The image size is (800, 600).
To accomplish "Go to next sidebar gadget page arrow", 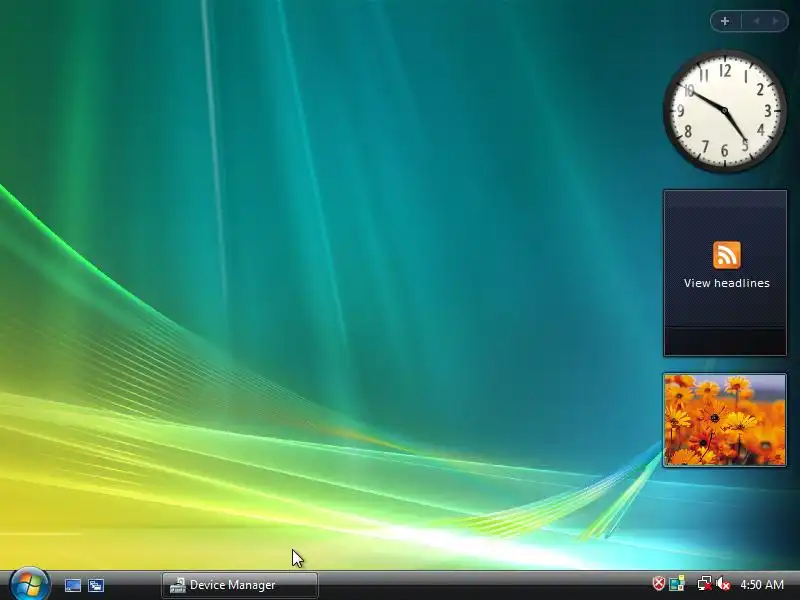I will click(x=776, y=21).
